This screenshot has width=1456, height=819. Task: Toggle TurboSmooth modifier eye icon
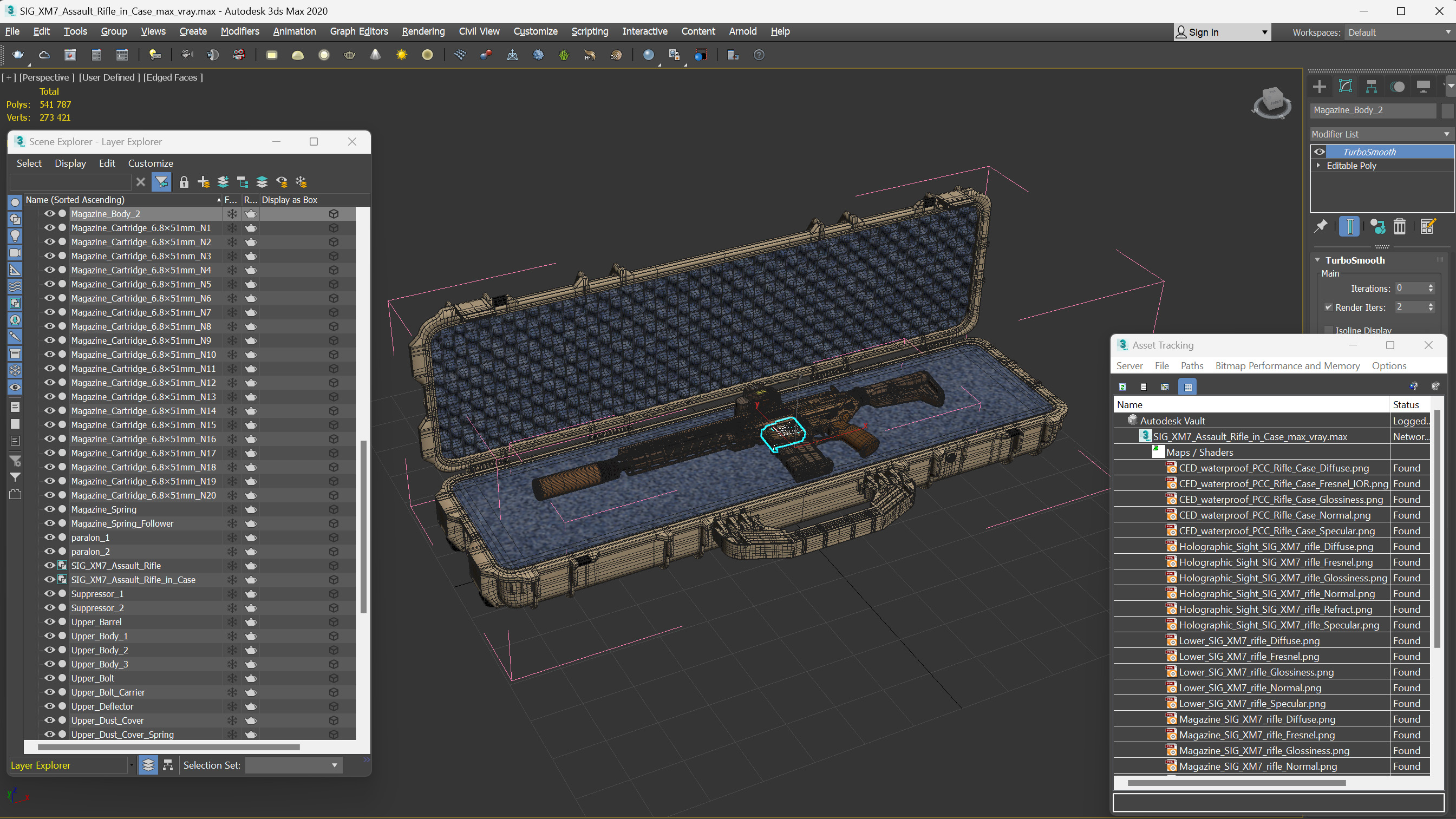pyautogui.click(x=1319, y=152)
